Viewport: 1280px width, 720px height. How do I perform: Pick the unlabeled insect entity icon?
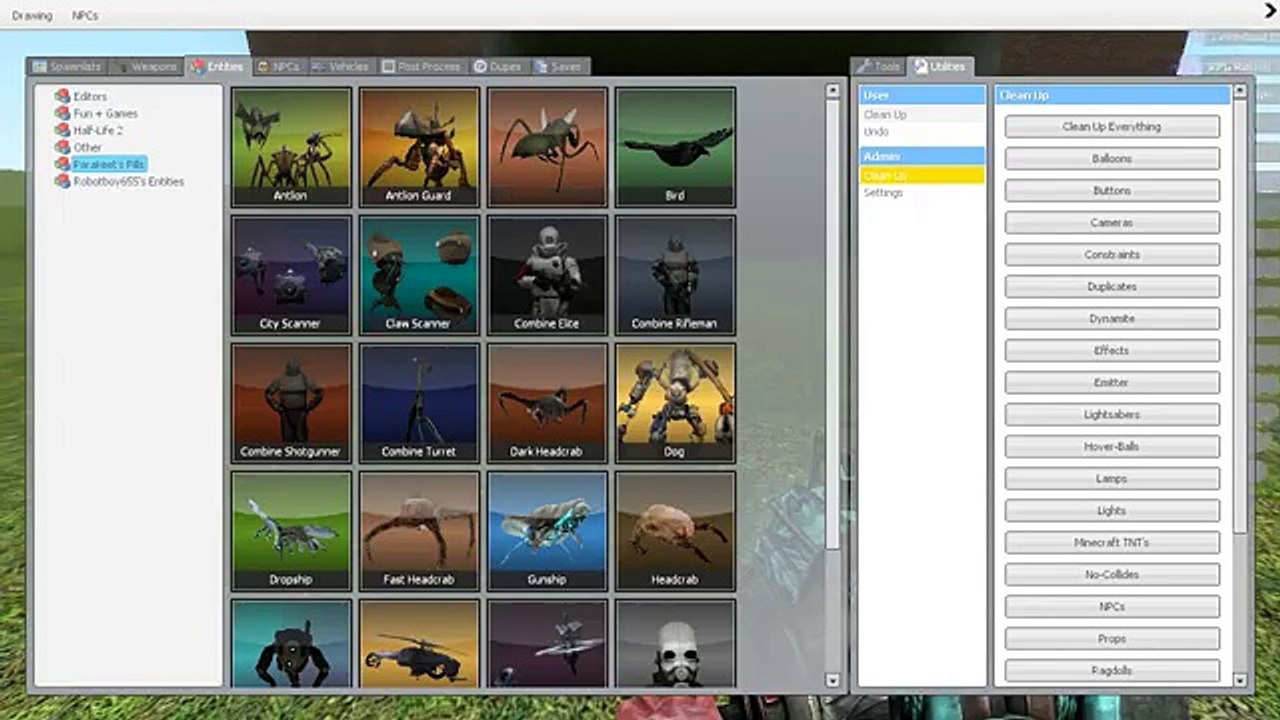[547, 147]
